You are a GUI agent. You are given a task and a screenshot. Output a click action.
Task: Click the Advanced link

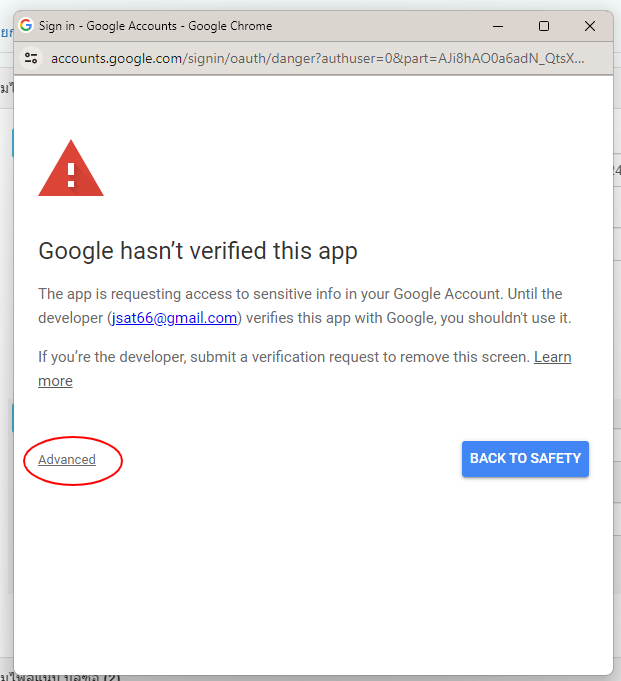(x=67, y=460)
